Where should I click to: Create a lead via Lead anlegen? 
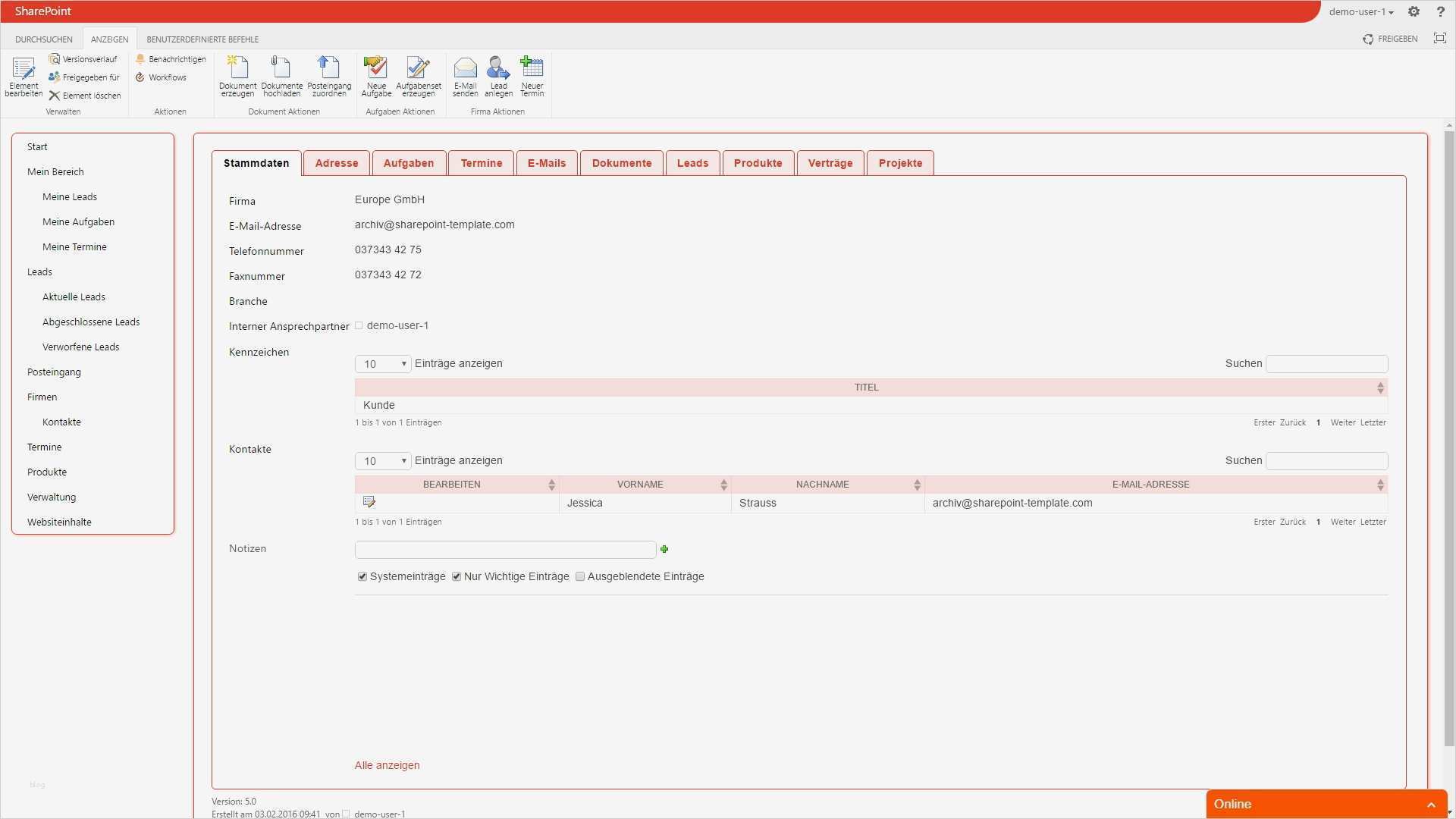point(498,76)
